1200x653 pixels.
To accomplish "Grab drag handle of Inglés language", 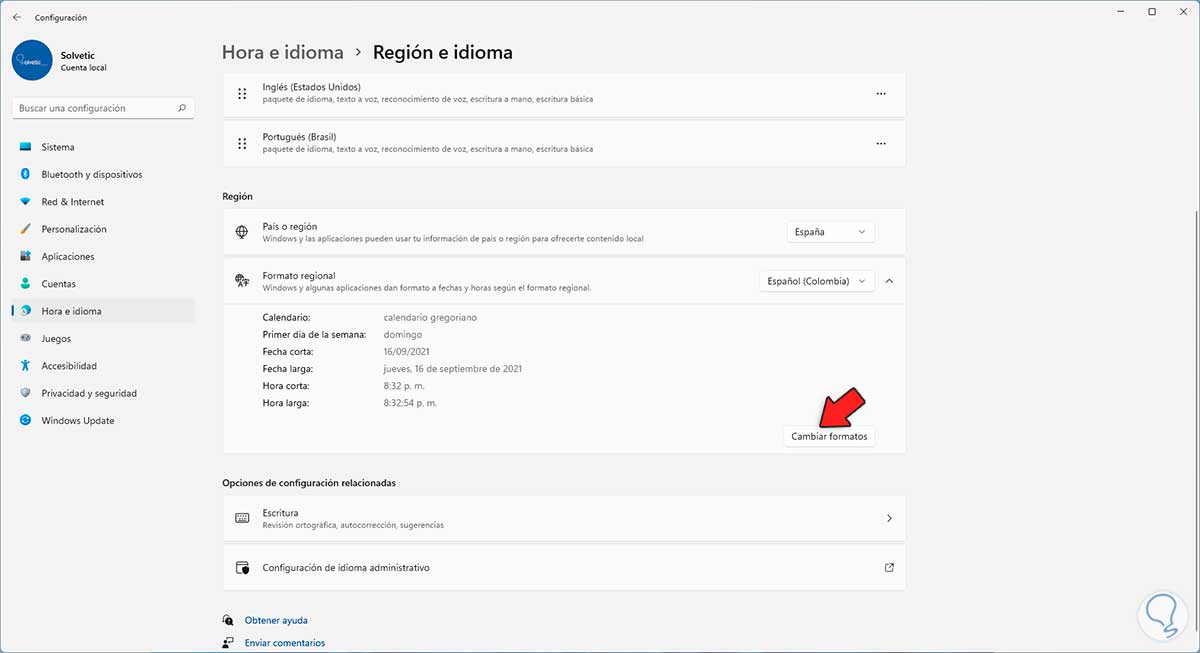I will coord(242,93).
